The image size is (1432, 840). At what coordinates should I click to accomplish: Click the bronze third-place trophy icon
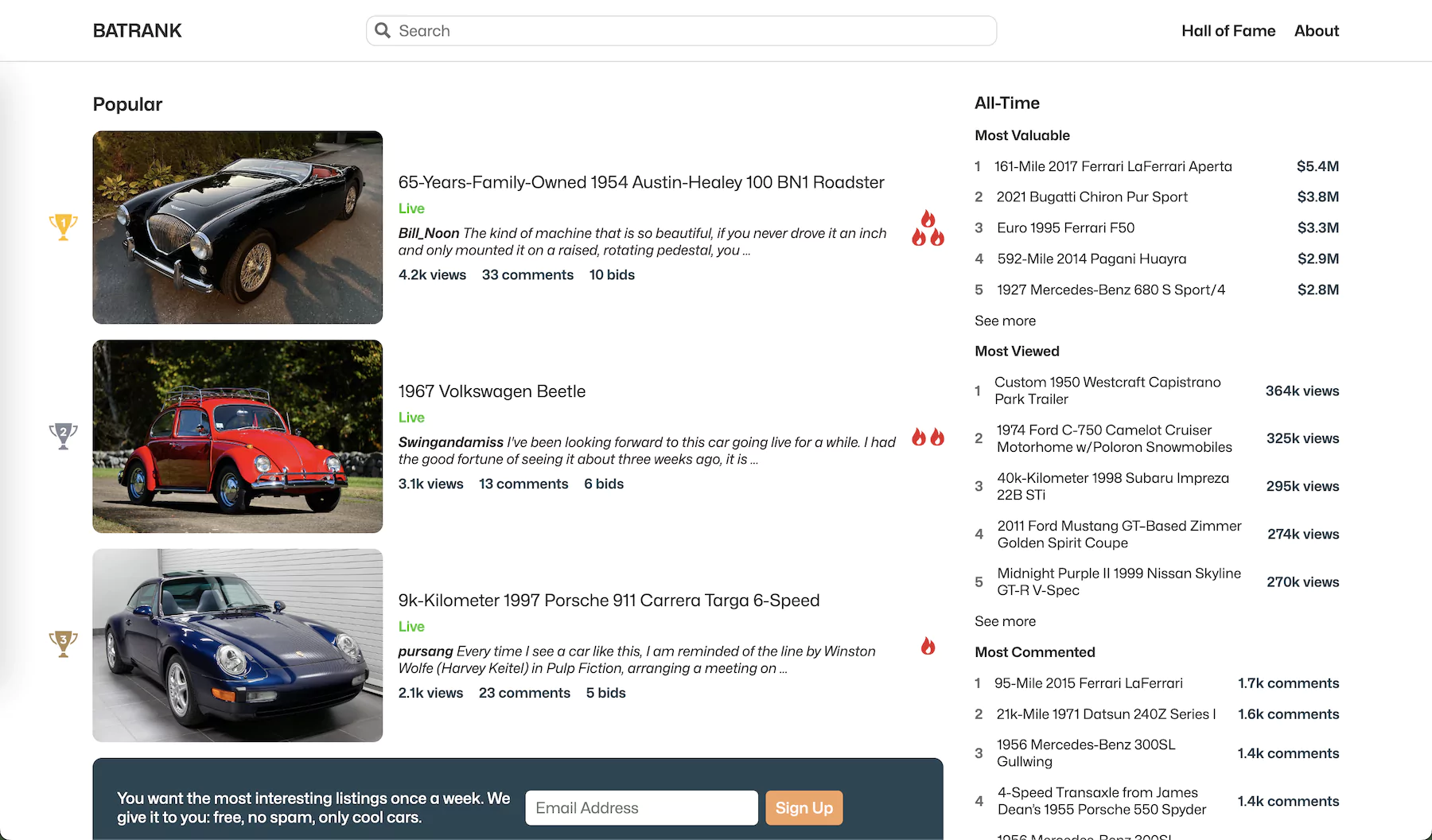pyautogui.click(x=63, y=644)
